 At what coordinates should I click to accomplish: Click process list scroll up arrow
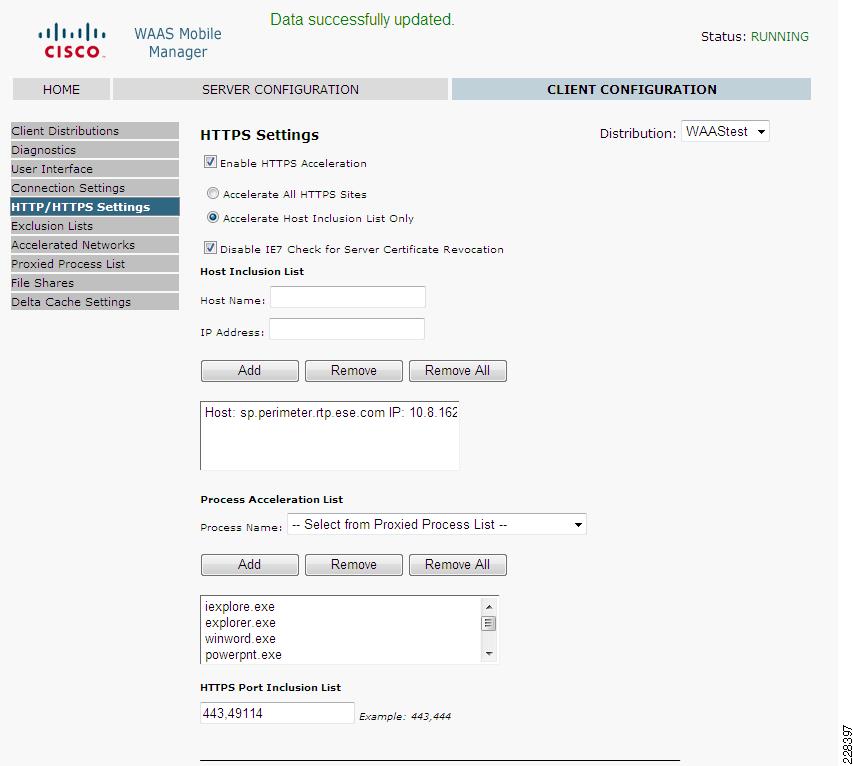tap(489, 606)
